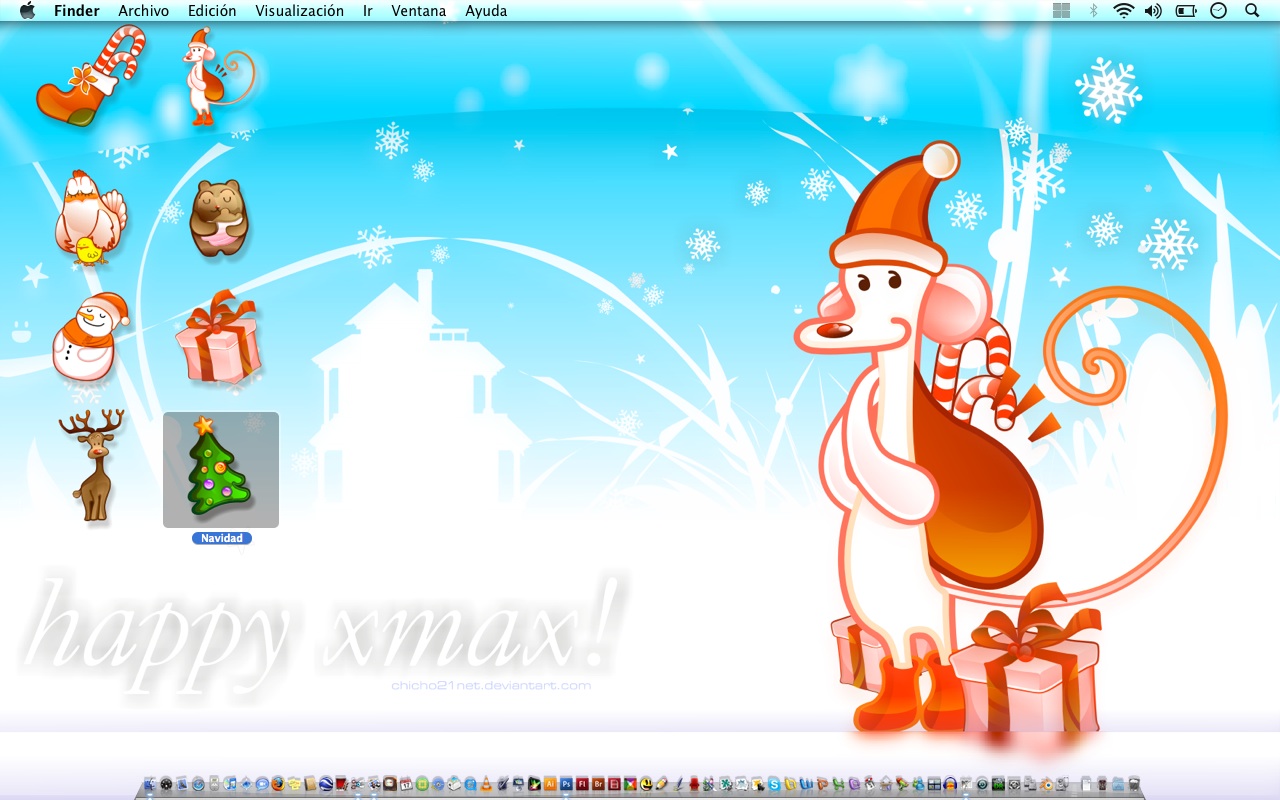Open Spotlight search in the menu bar

pos(1251,11)
